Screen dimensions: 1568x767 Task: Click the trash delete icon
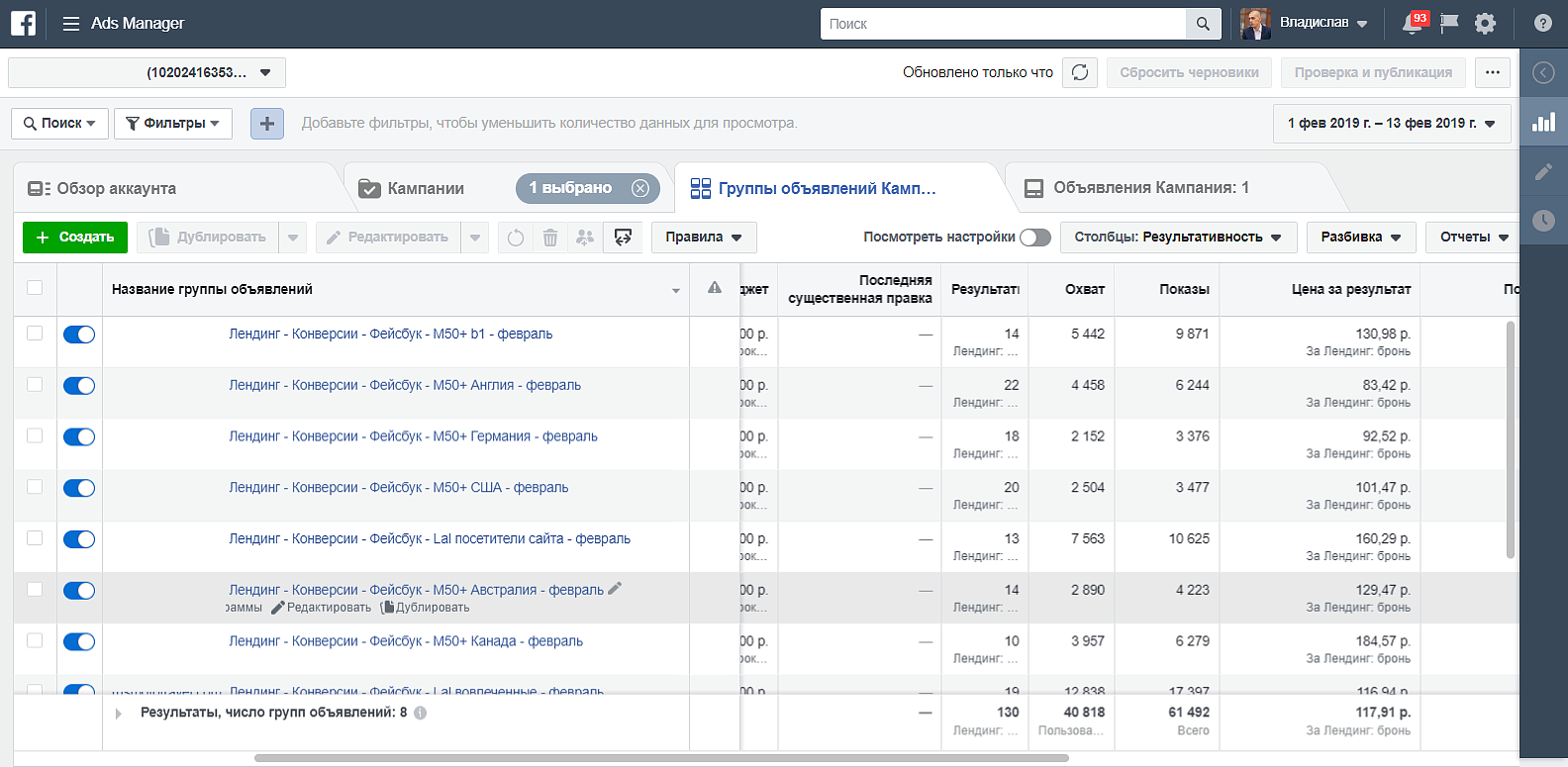[550, 238]
